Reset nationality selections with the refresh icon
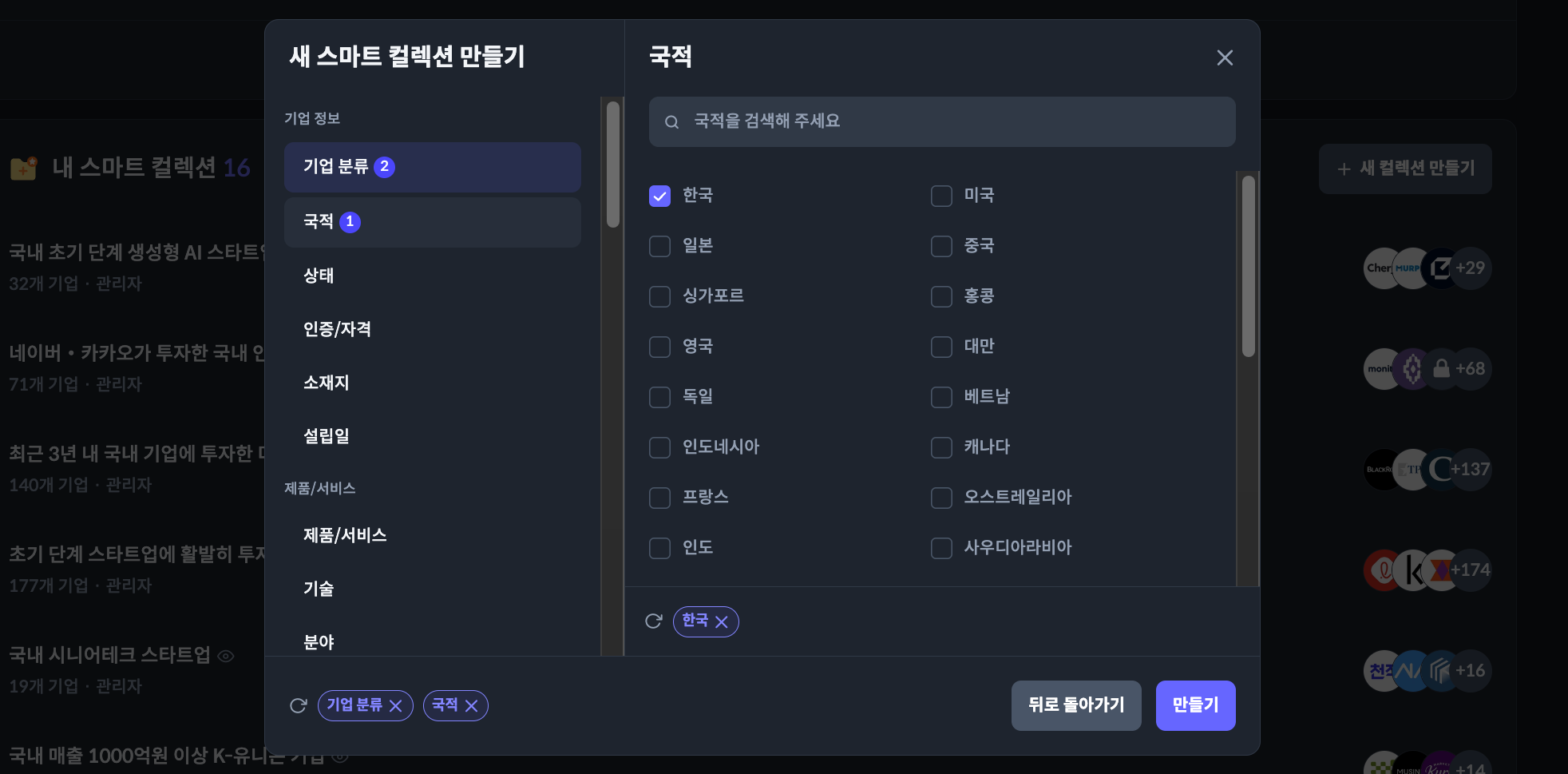 tap(654, 621)
